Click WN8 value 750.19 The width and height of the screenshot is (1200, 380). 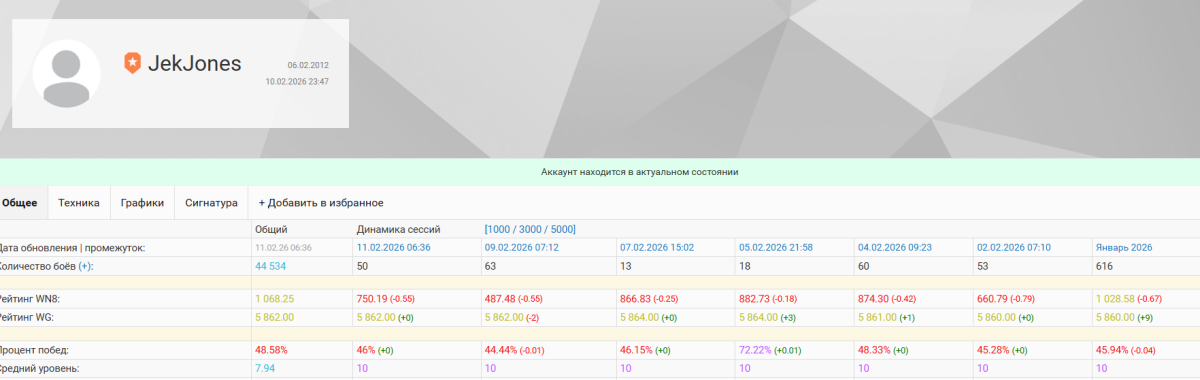371,298
